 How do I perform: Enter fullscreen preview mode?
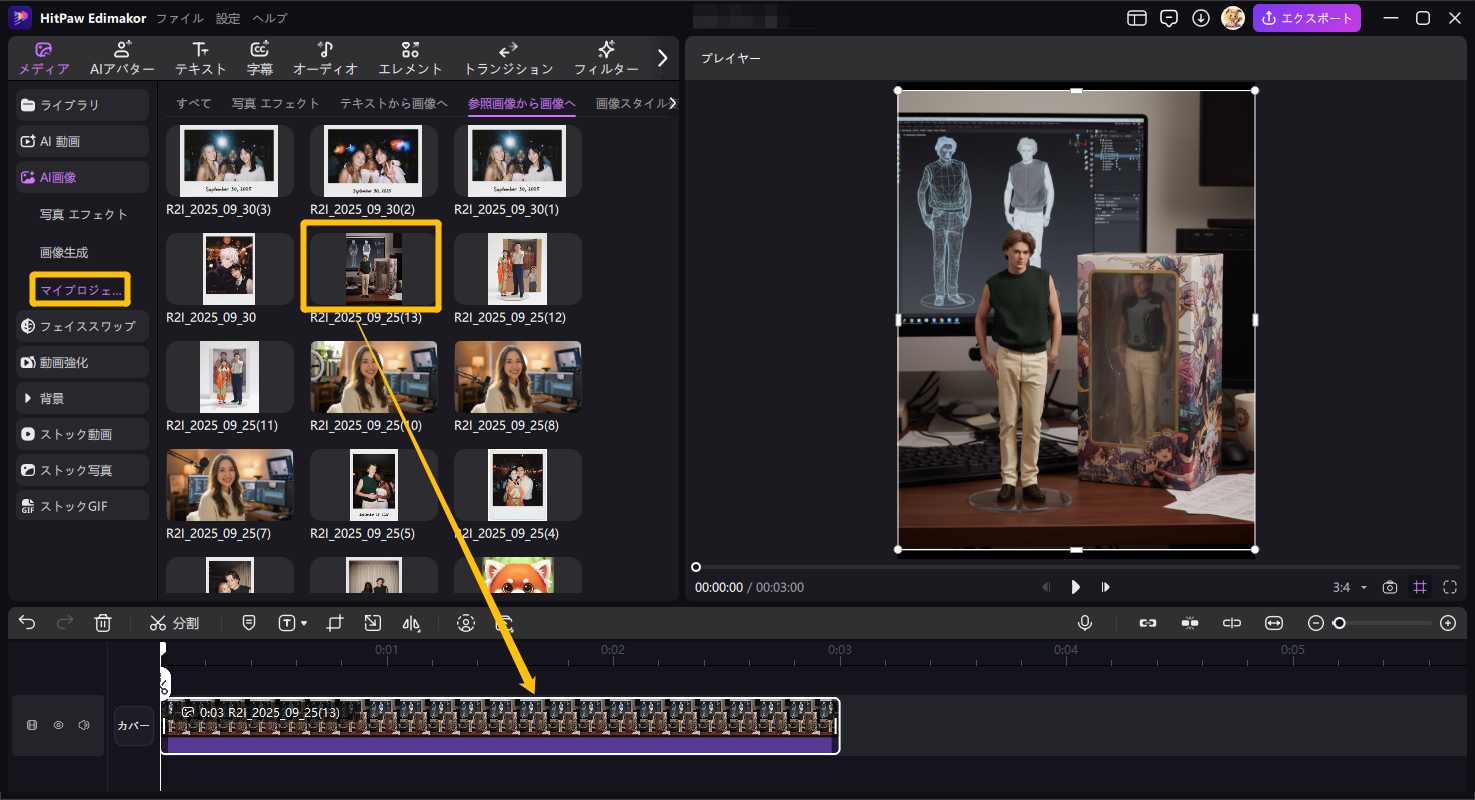tap(1450, 587)
